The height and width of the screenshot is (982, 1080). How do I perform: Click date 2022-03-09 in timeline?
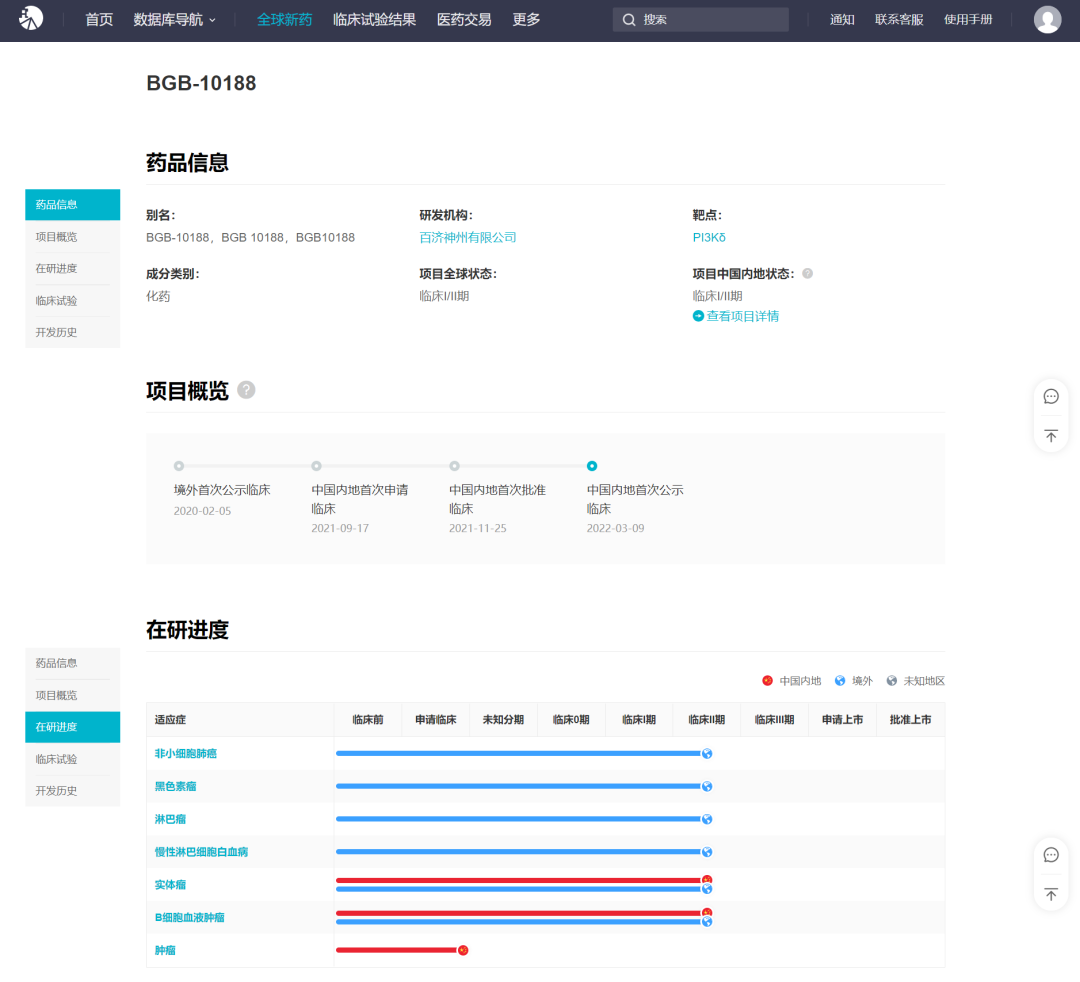[x=615, y=528]
